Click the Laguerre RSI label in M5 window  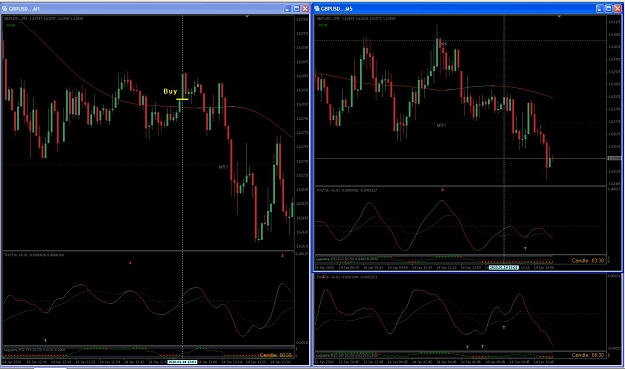tap(347, 259)
